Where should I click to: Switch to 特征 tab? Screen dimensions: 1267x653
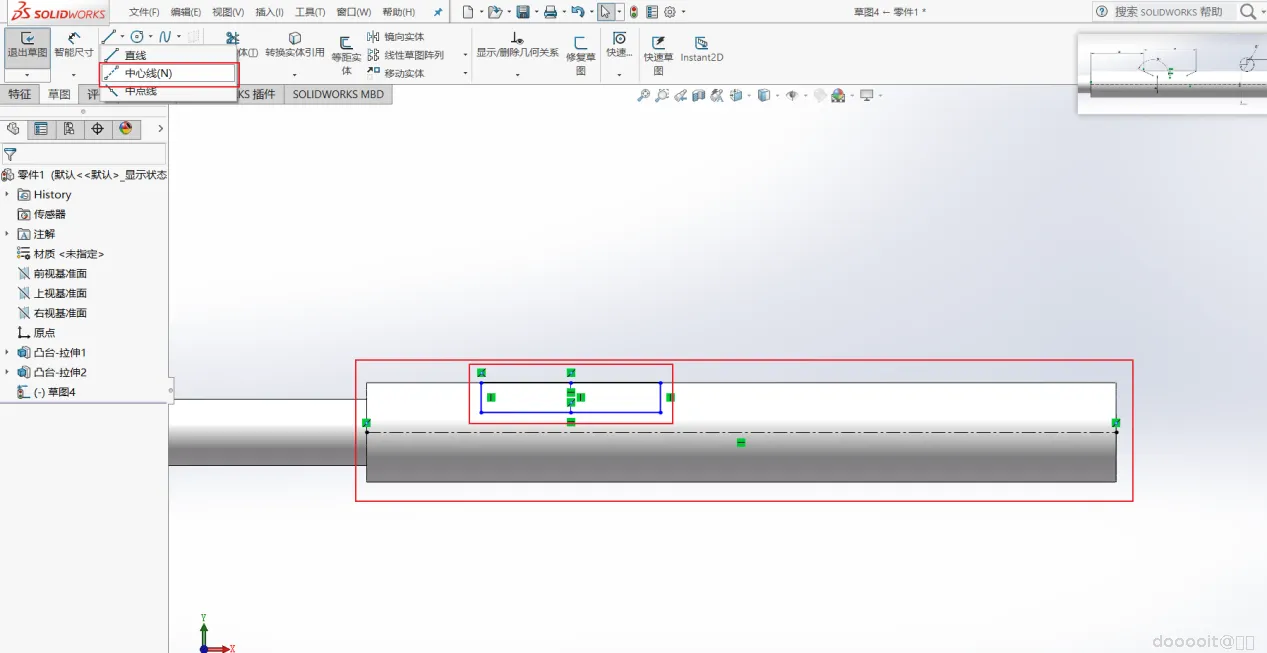pyautogui.click(x=20, y=94)
